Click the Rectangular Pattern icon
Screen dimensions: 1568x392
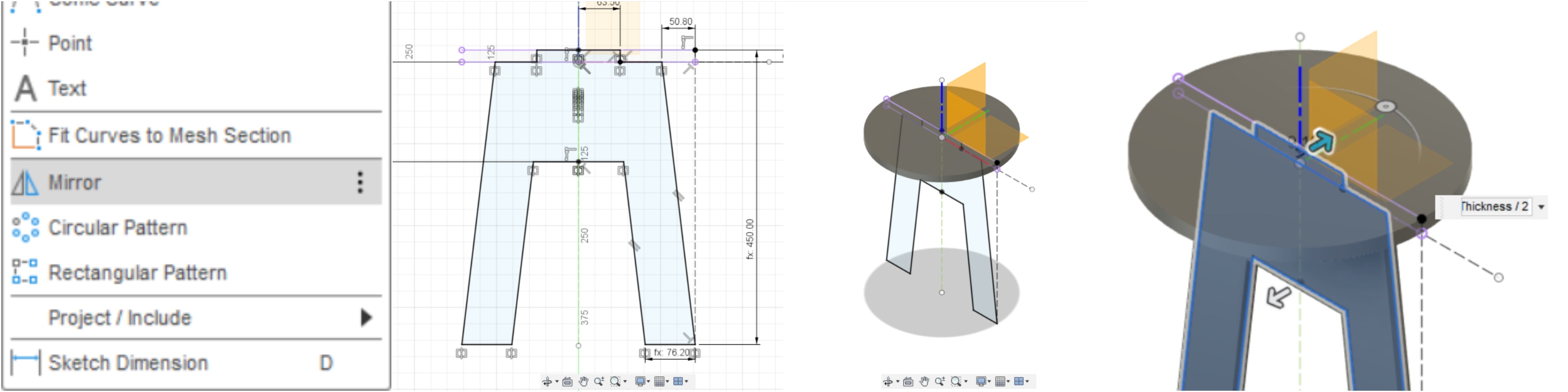click(25, 272)
